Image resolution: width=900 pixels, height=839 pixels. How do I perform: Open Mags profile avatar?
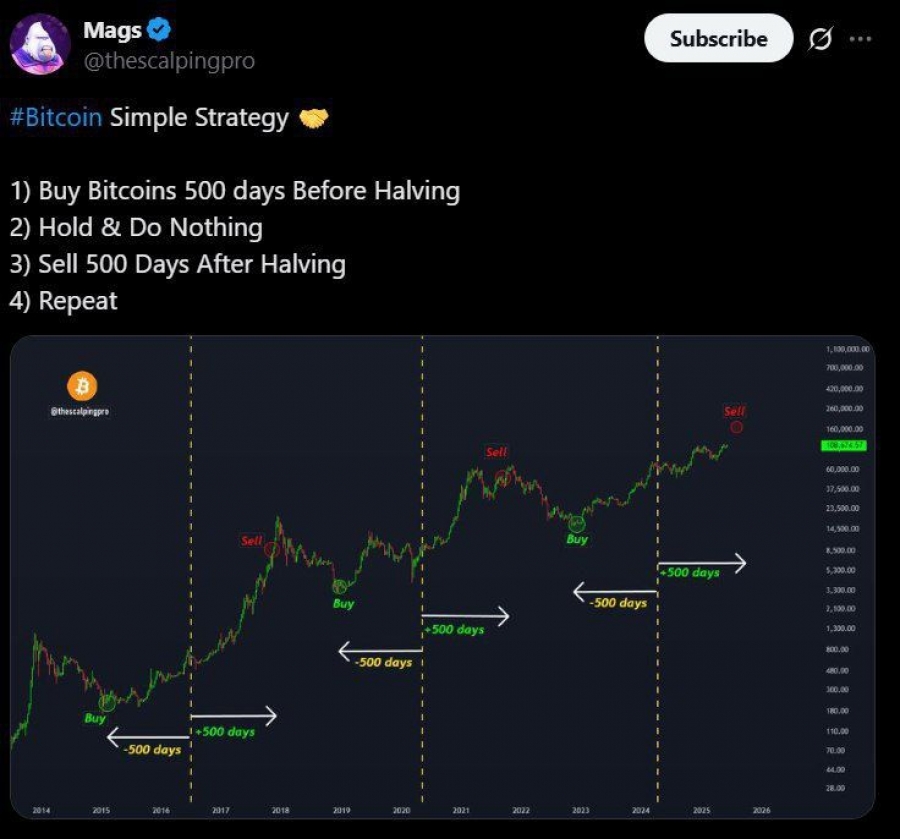pyautogui.click(x=40, y=44)
